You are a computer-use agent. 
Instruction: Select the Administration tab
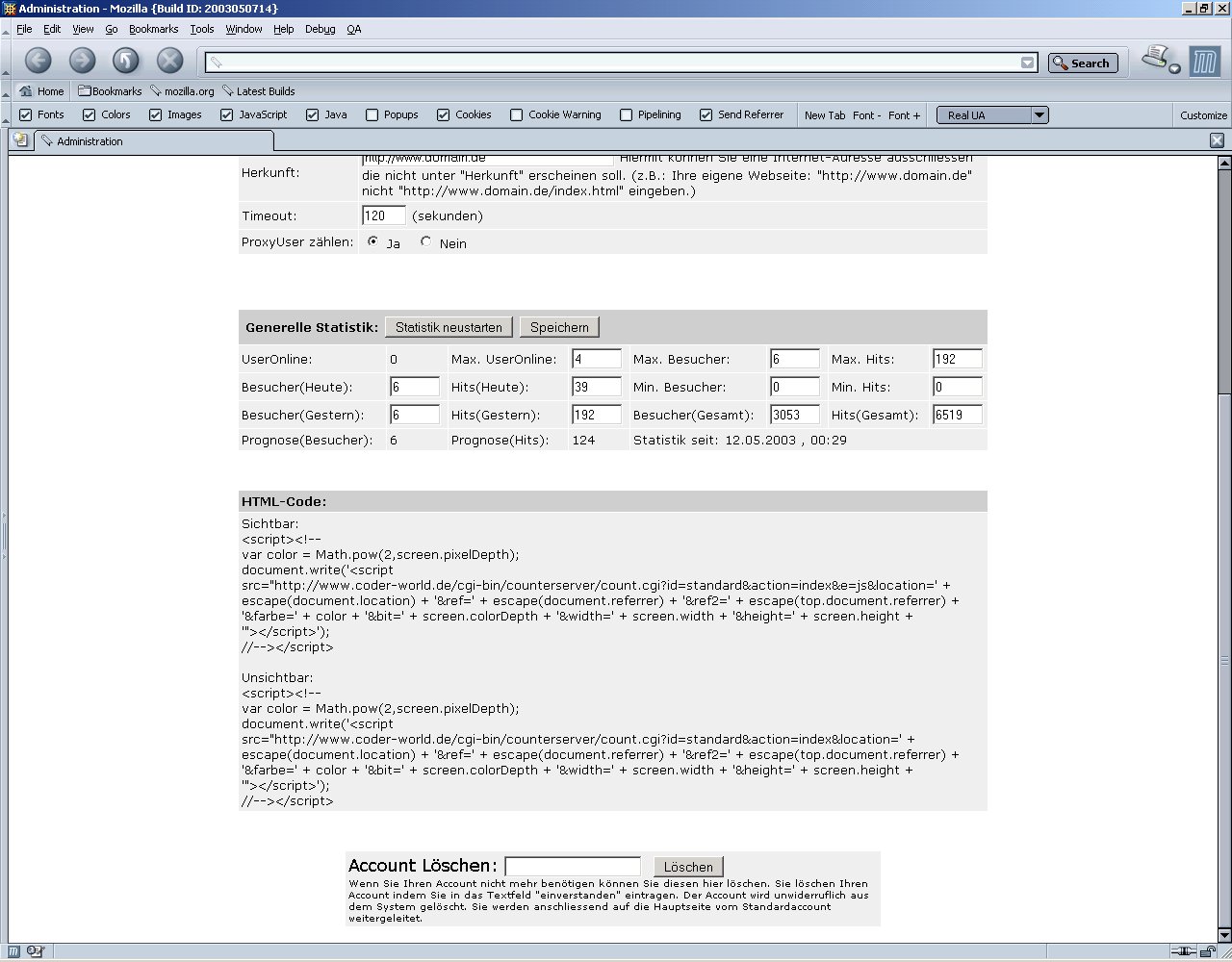154,141
